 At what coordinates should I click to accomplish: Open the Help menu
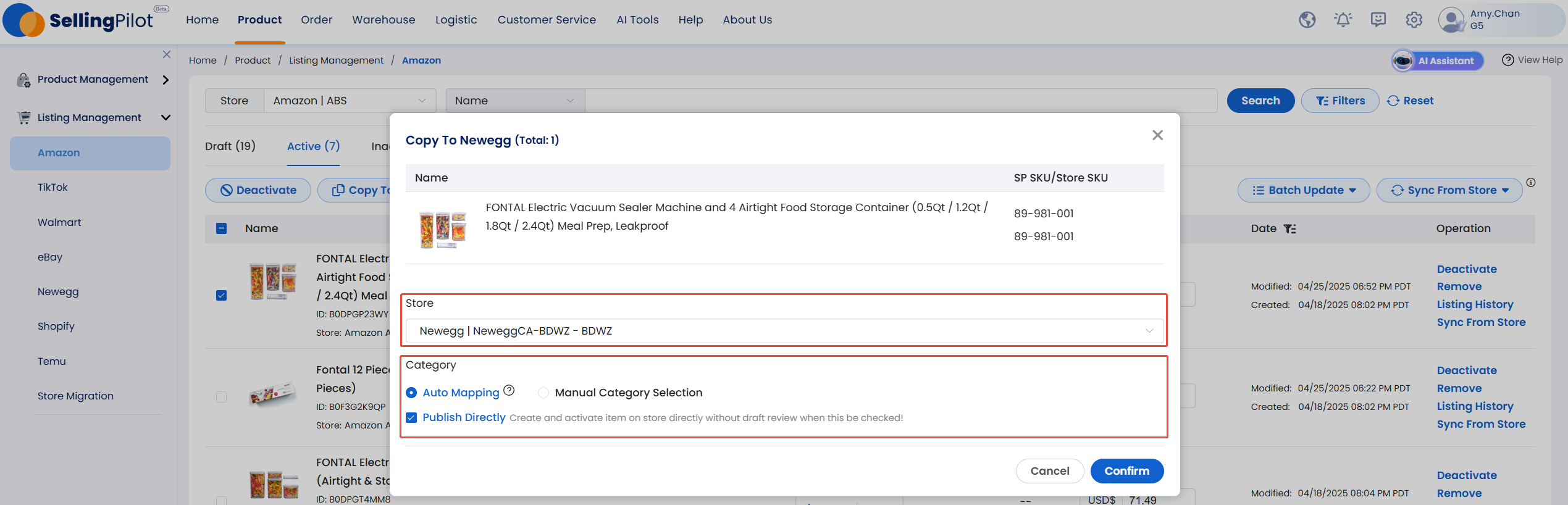click(x=690, y=20)
